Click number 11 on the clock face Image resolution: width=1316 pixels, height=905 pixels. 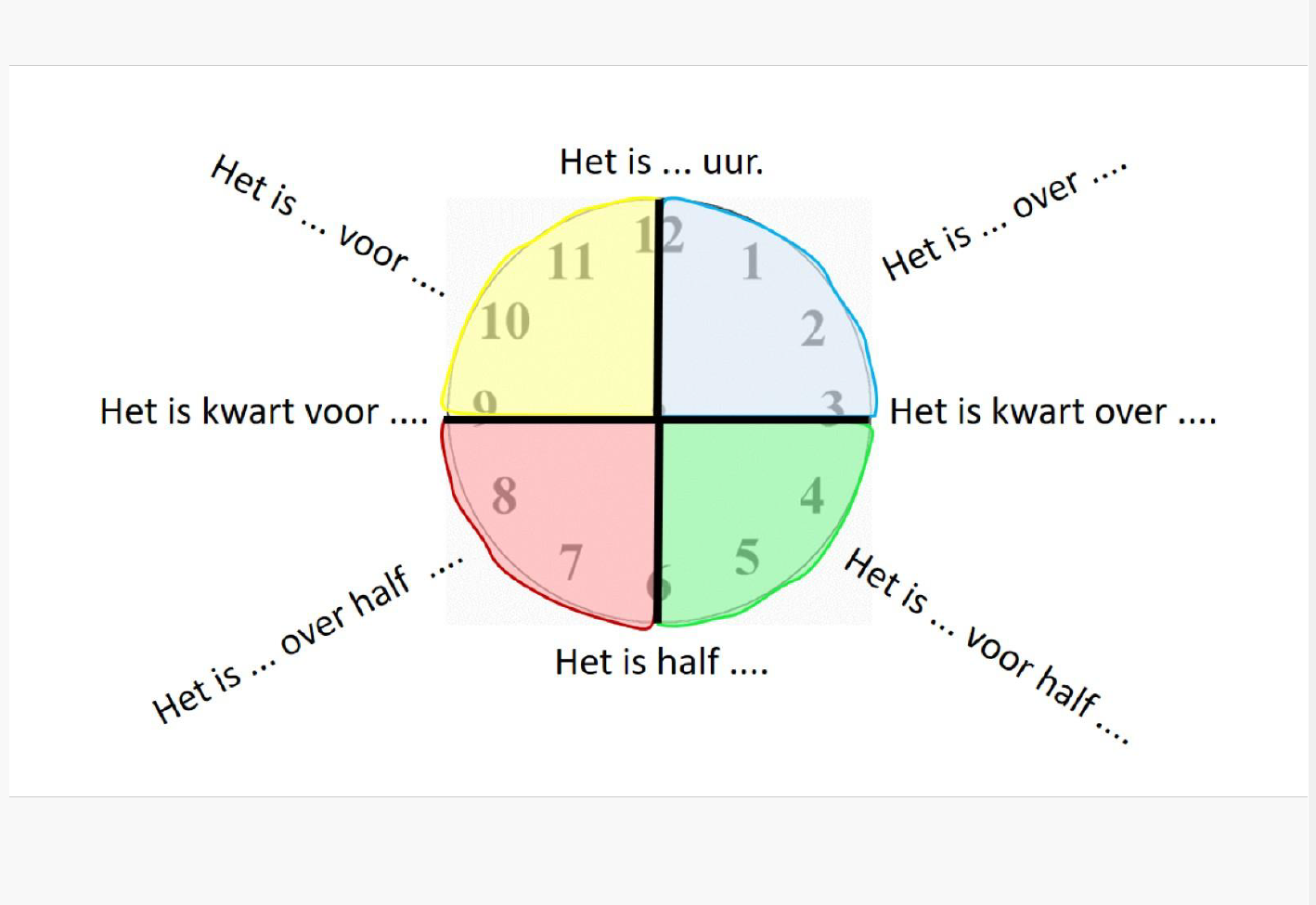(x=570, y=262)
